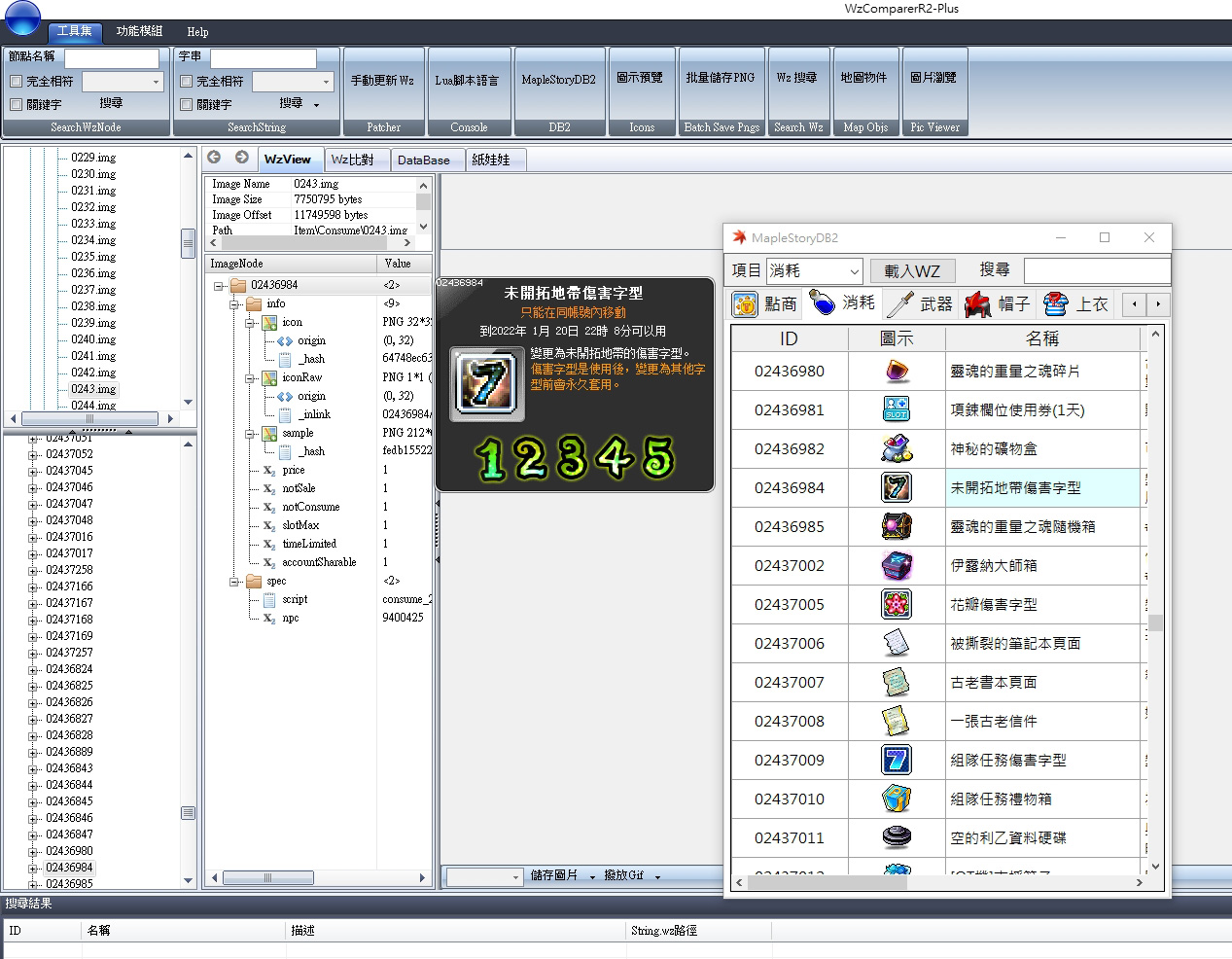The image size is (1232, 959).
Task: Go back with the WzView left arrow
Action: 214,157
